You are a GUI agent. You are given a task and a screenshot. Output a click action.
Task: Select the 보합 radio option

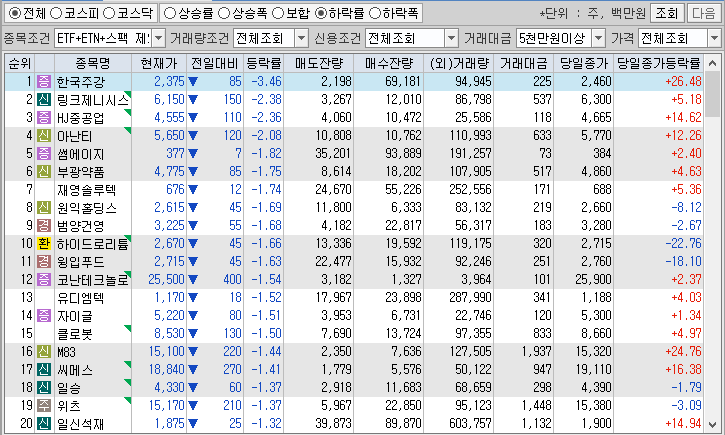point(278,13)
